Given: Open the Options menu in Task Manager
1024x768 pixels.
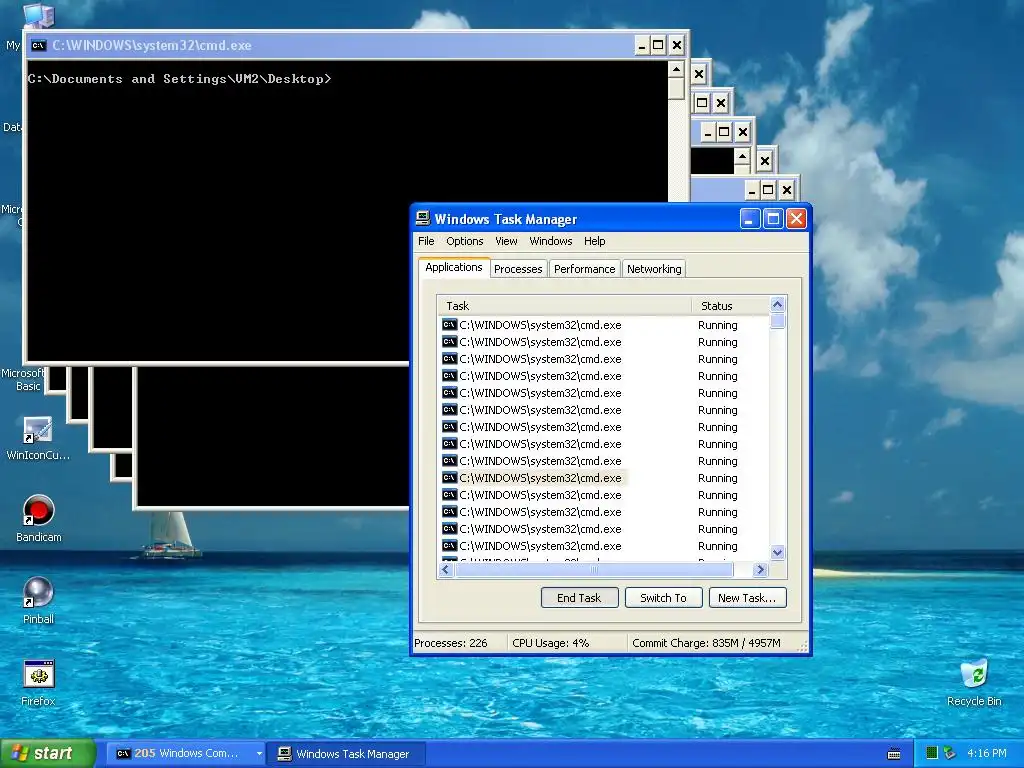Looking at the screenshot, I should click(464, 241).
